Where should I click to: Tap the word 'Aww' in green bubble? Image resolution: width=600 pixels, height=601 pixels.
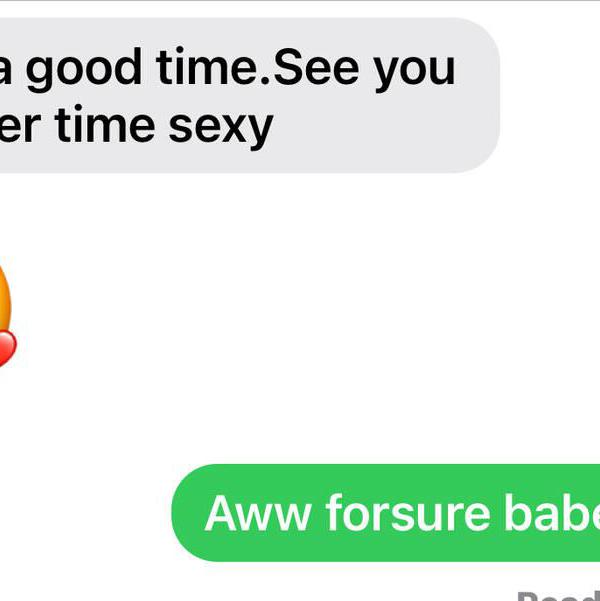(258, 514)
